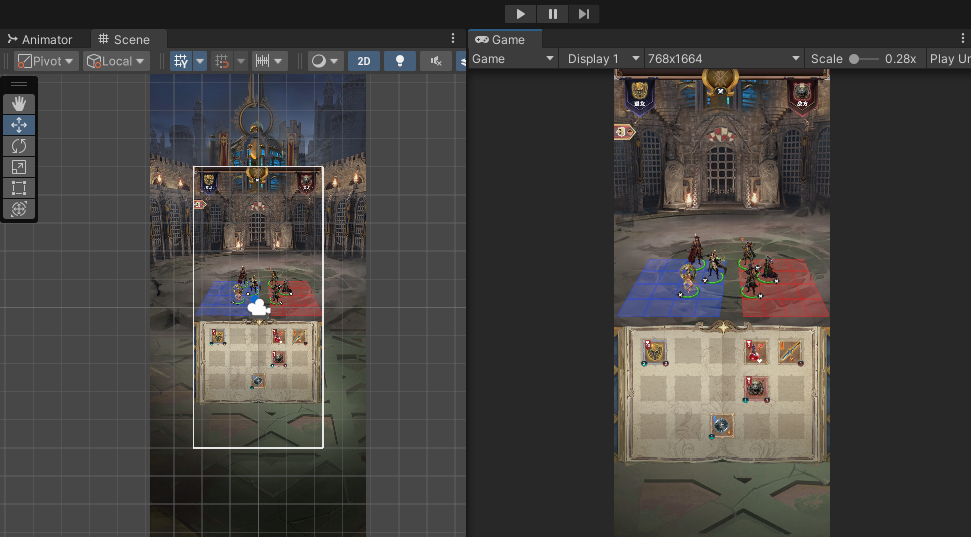Image resolution: width=971 pixels, height=537 pixels.
Task: Open the Game view mode dropdown
Action: pyautogui.click(x=513, y=59)
